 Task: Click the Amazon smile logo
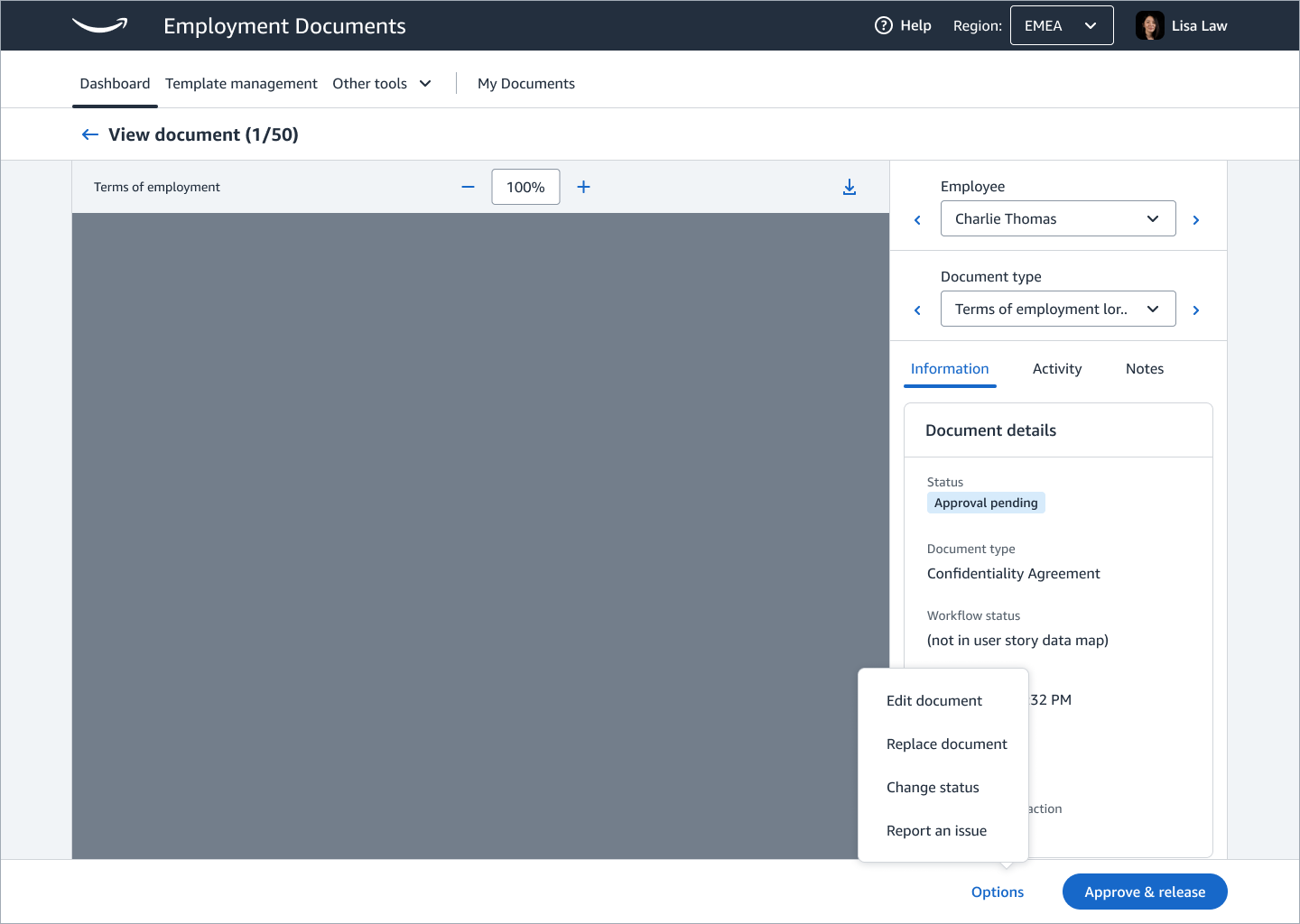point(99,25)
